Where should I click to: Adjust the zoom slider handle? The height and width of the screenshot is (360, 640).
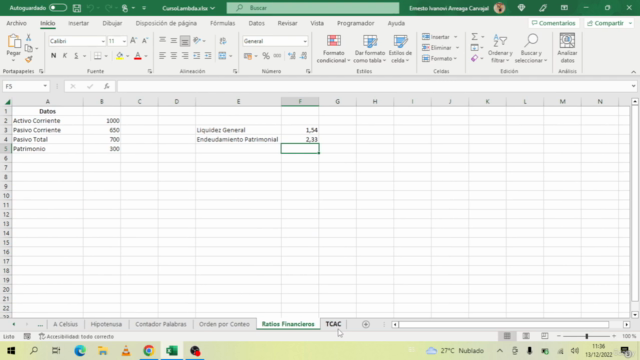click(587, 336)
